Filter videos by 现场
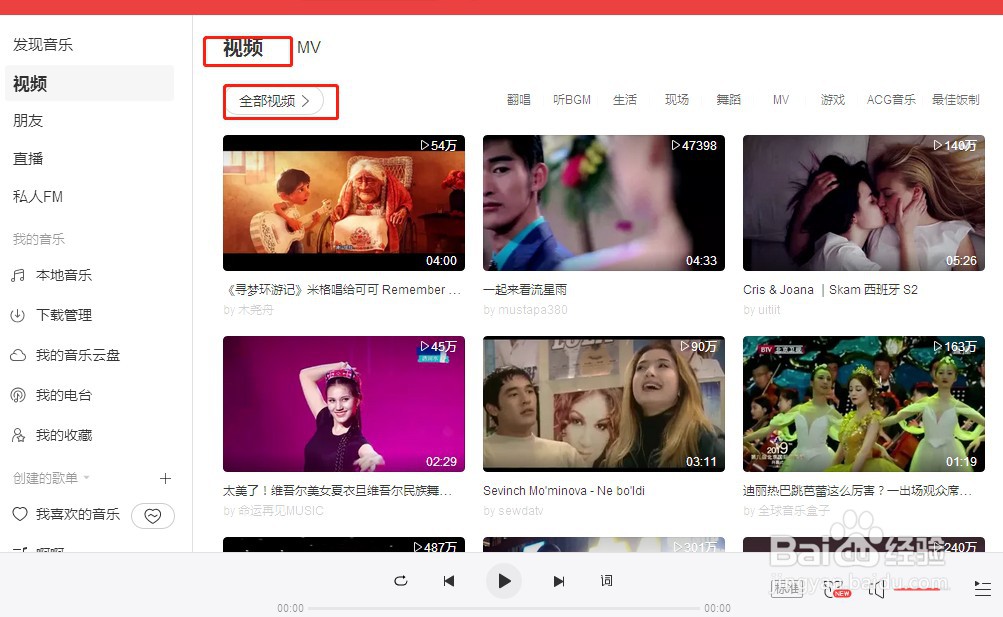The height and width of the screenshot is (617, 1003). click(x=677, y=100)
